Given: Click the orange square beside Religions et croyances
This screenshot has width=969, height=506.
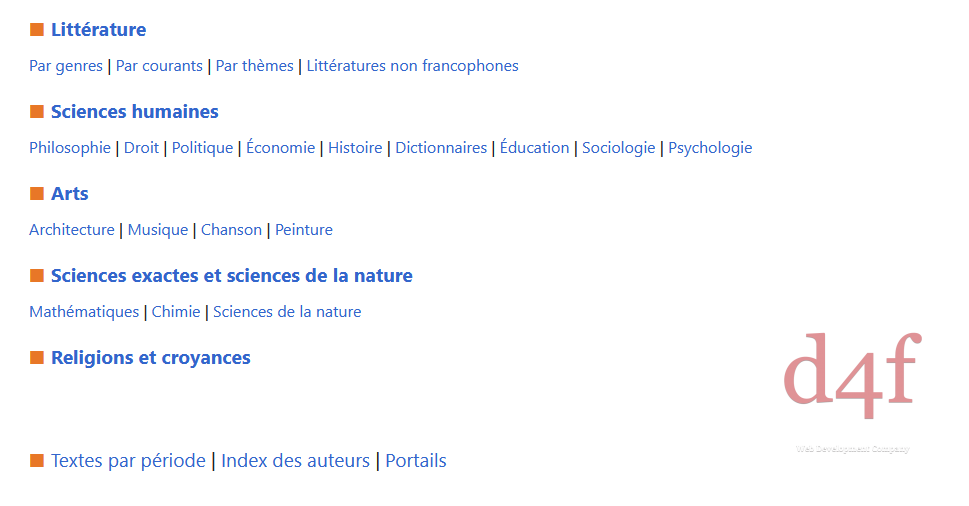Looking at the screenshot, I should pyautogui.click(x=37, y=358).
